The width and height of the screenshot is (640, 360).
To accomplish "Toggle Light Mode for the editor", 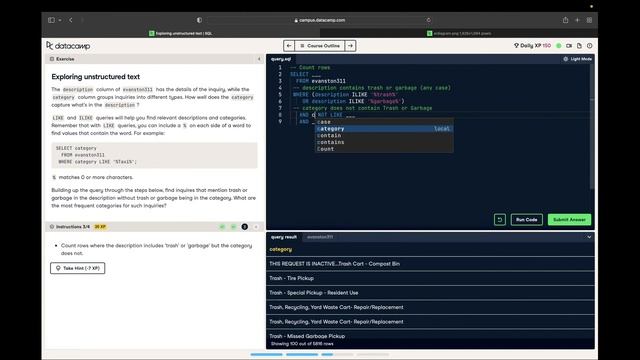I will [x=578, y=59].
